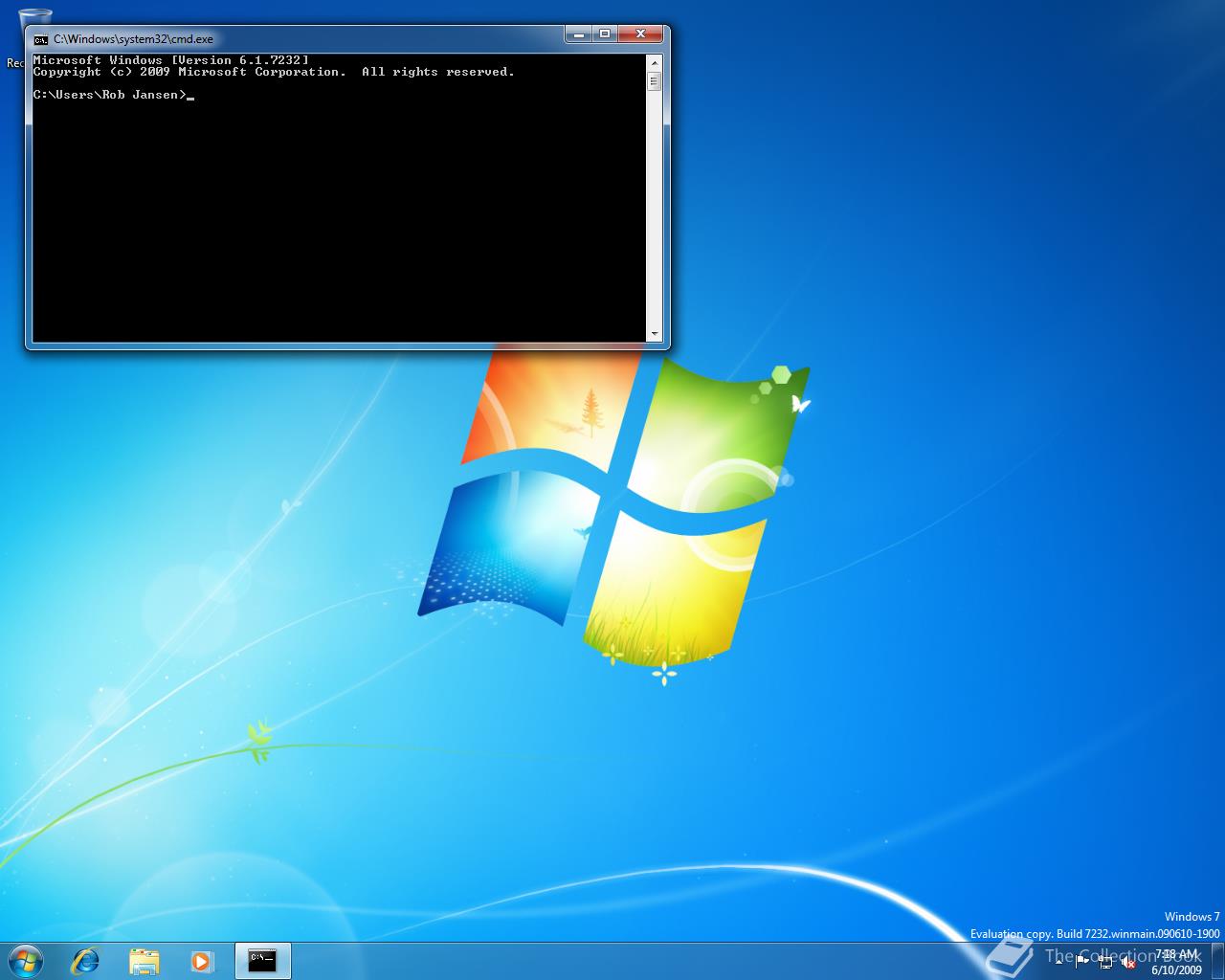Open the Action Center flag icon
This screenshot has height=980, width=1225.
click(x=1082, y=961)
